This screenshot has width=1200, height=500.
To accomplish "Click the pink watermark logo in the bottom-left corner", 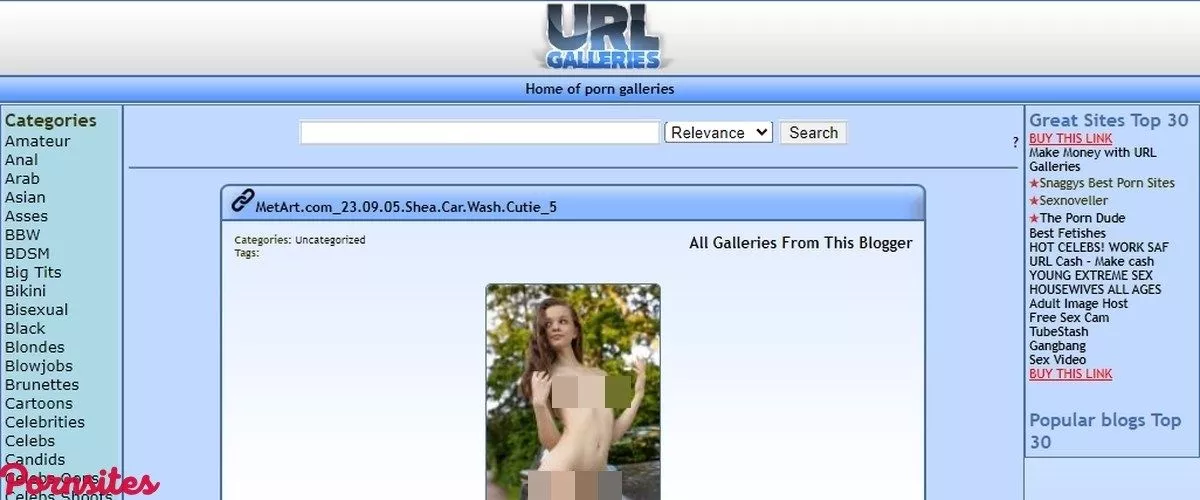I will pos(78,482).
